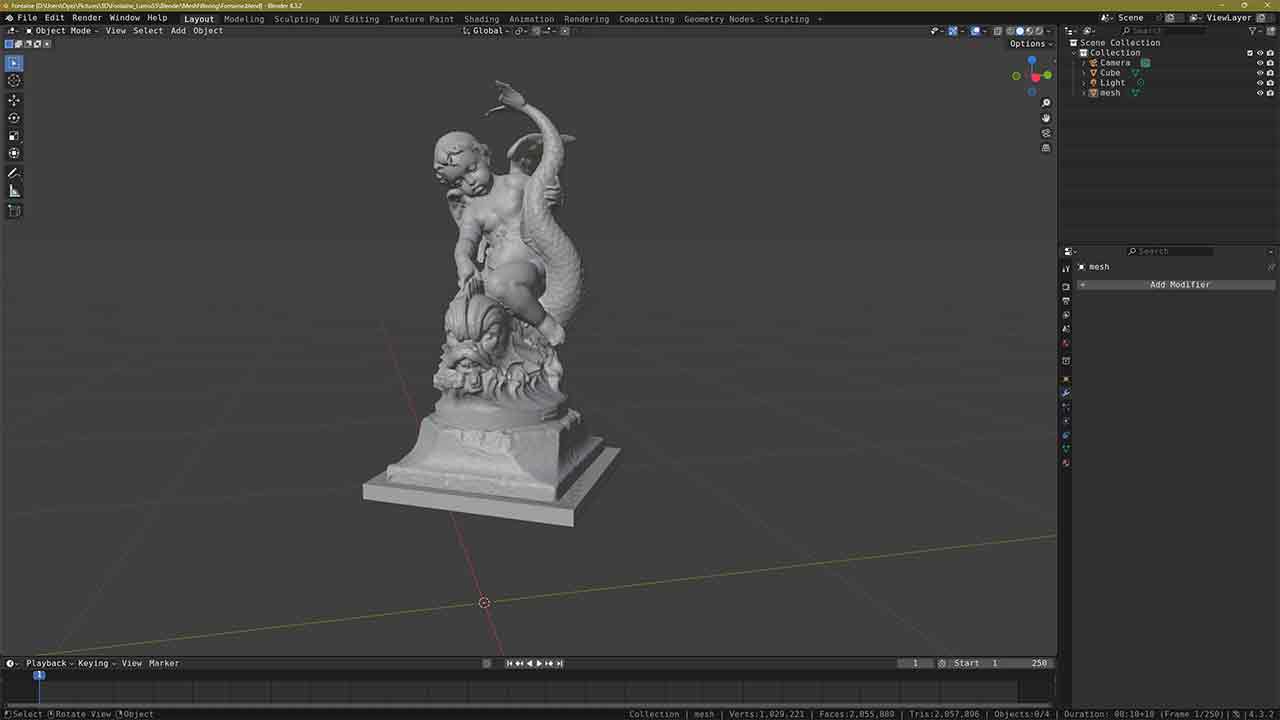Click the blue playhead on frame 1
Viewport: 1280px width, 720px height.
(39, 675)
